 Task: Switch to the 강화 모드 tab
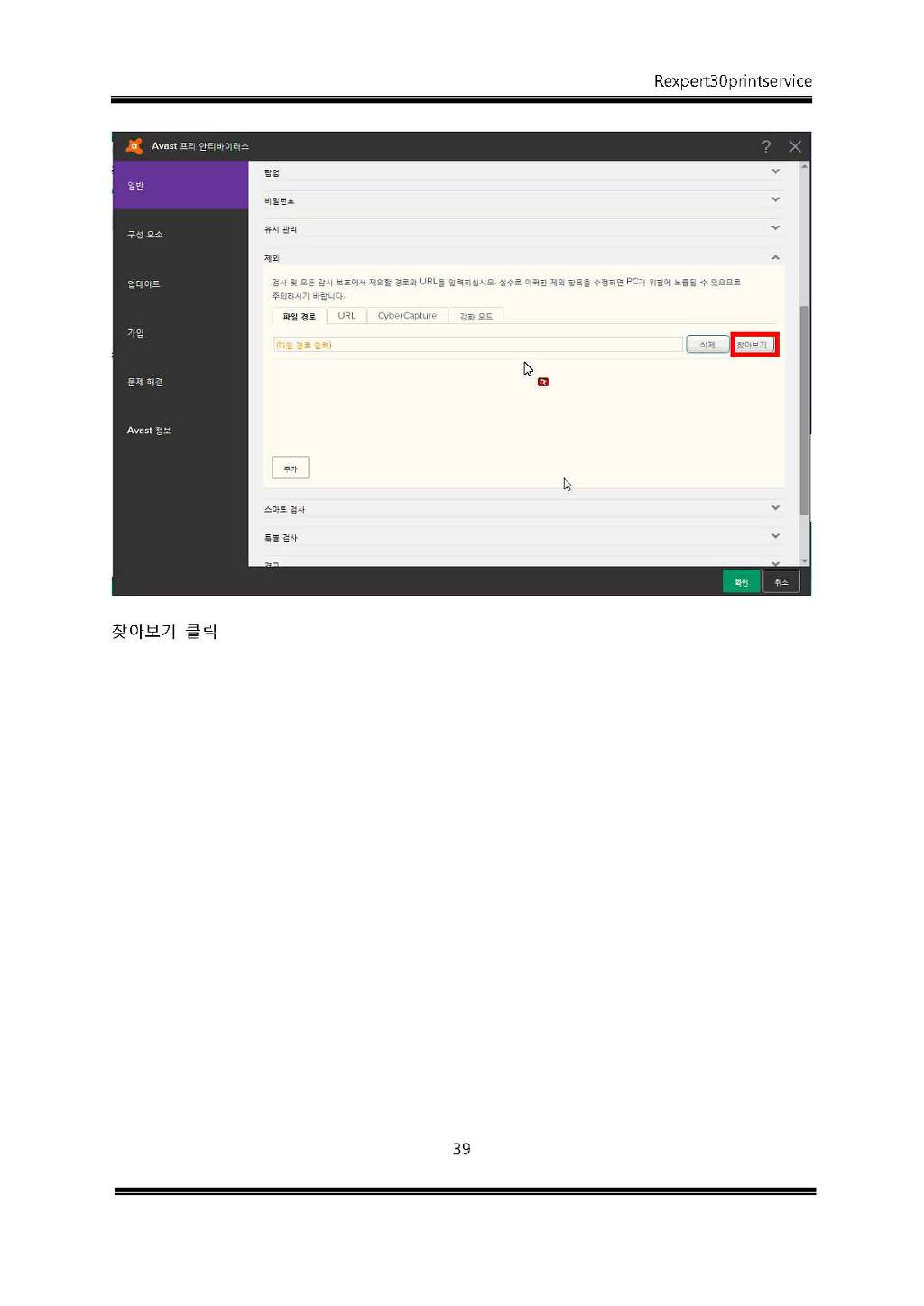(x=476, y=316)
